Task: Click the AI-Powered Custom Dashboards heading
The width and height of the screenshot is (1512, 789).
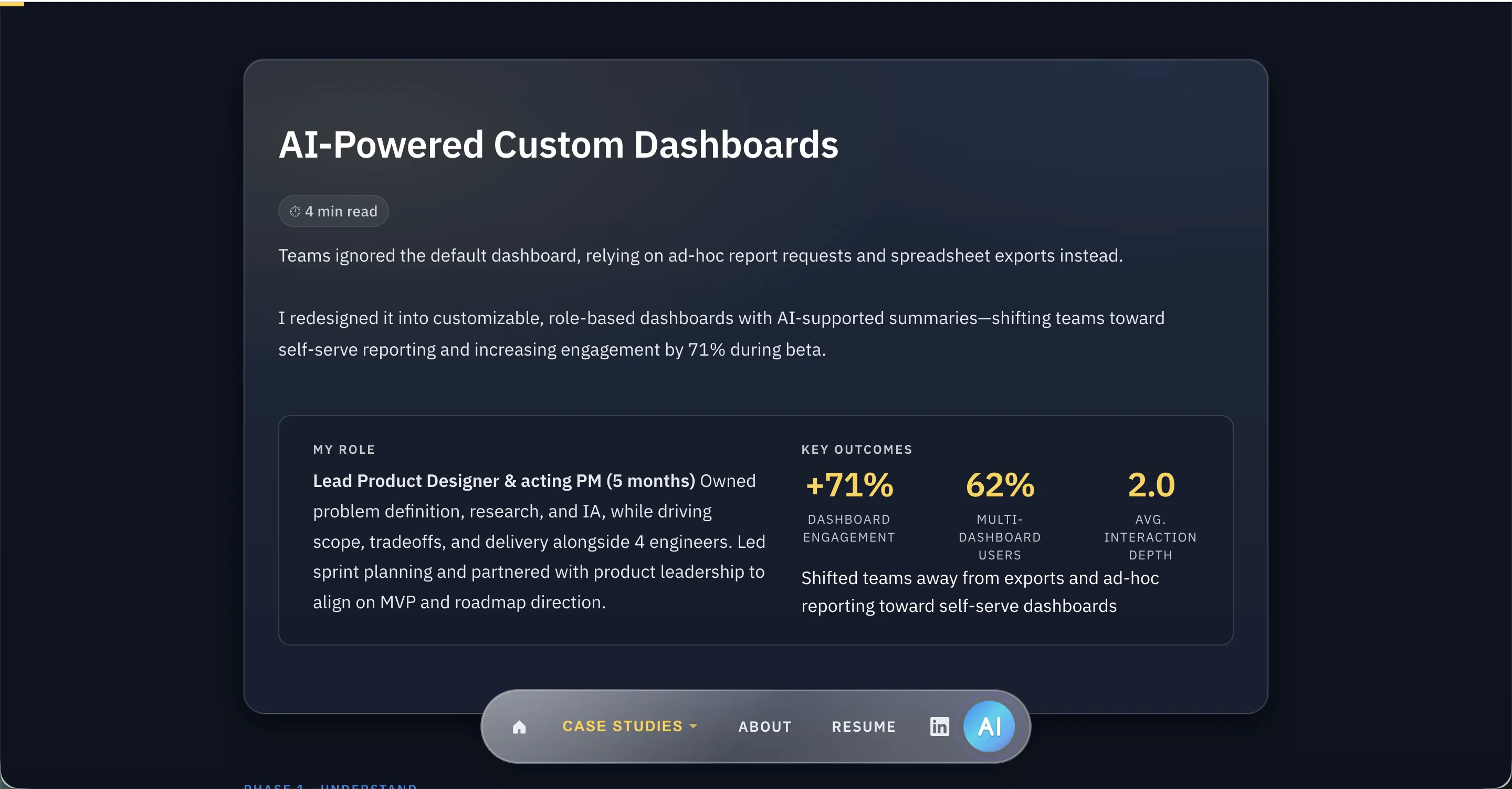Action: (558, 144)
